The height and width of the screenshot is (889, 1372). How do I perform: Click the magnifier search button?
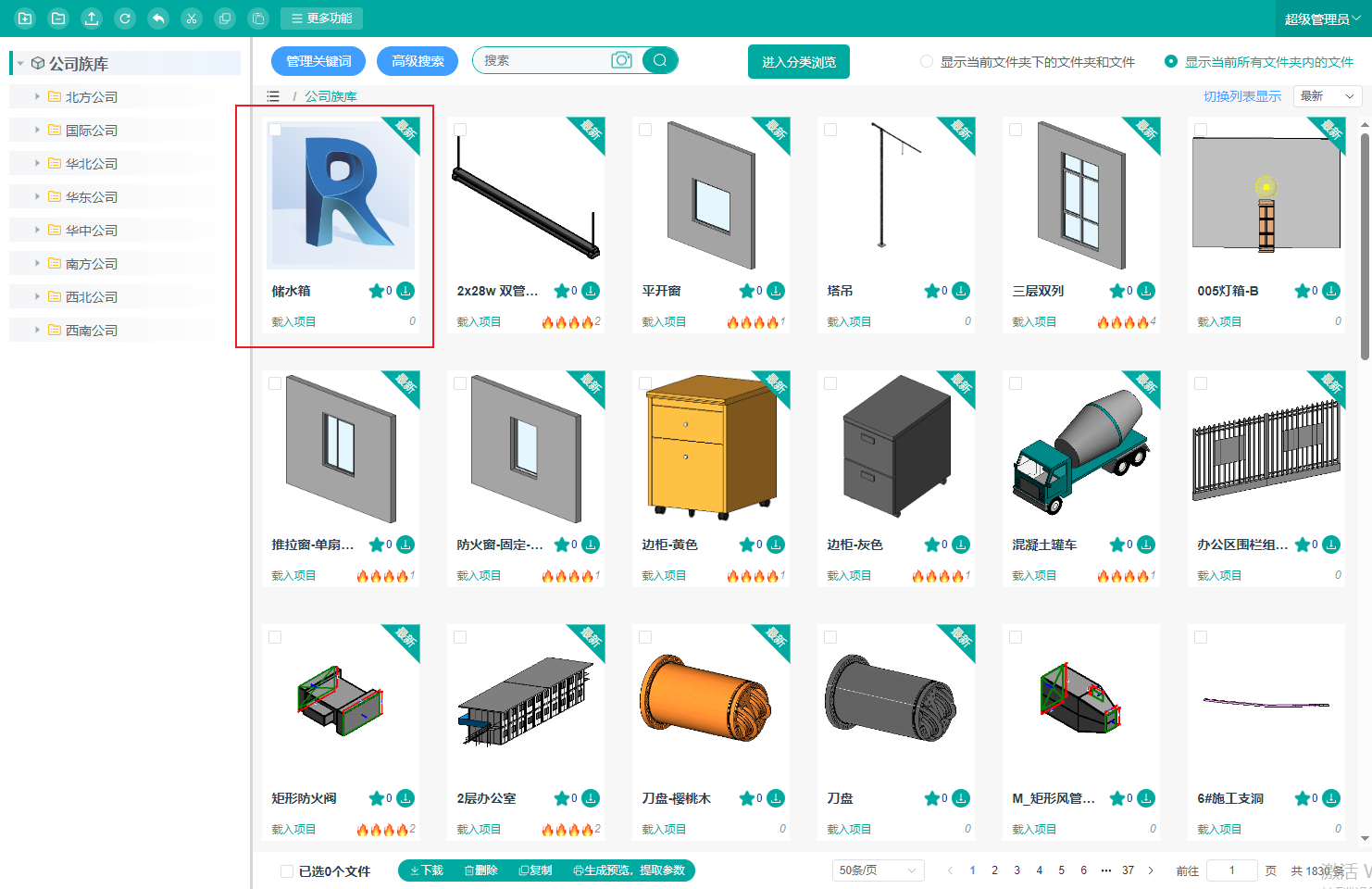(x=660, y=60)
